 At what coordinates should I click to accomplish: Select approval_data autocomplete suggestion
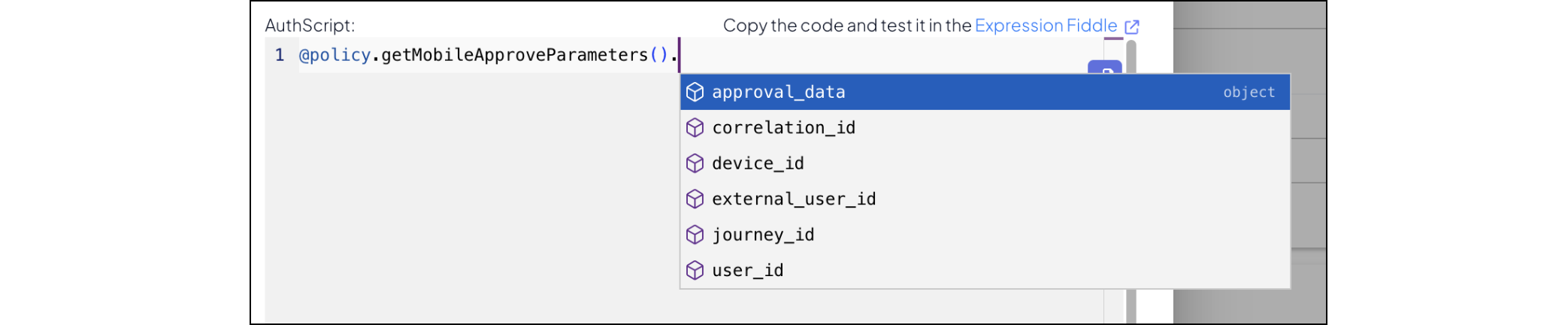point(779,92)
